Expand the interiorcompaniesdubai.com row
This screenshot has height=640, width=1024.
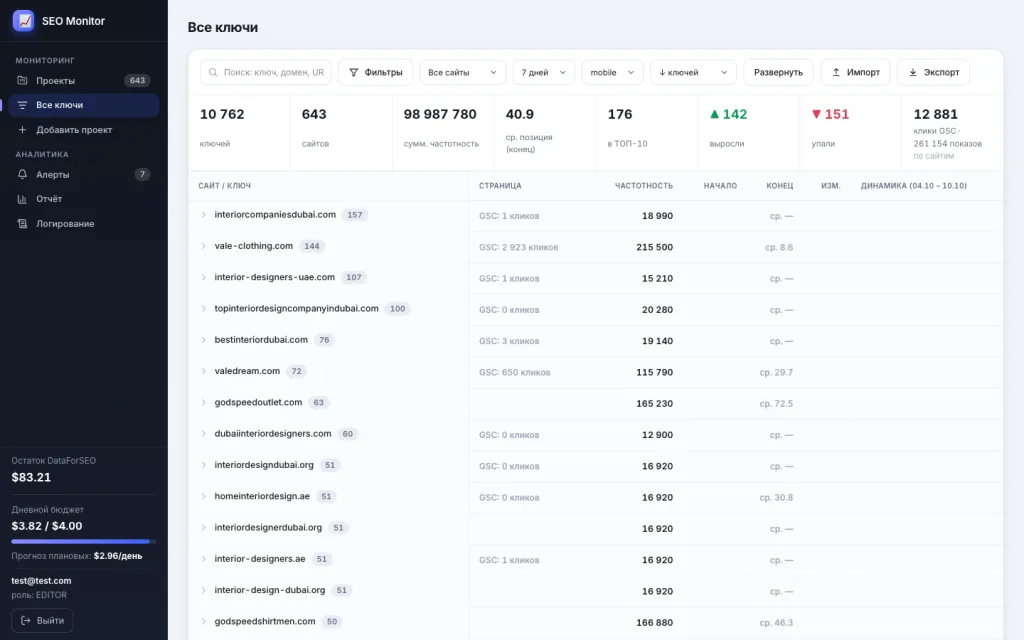pyautogui.click(x=204, y=215)
